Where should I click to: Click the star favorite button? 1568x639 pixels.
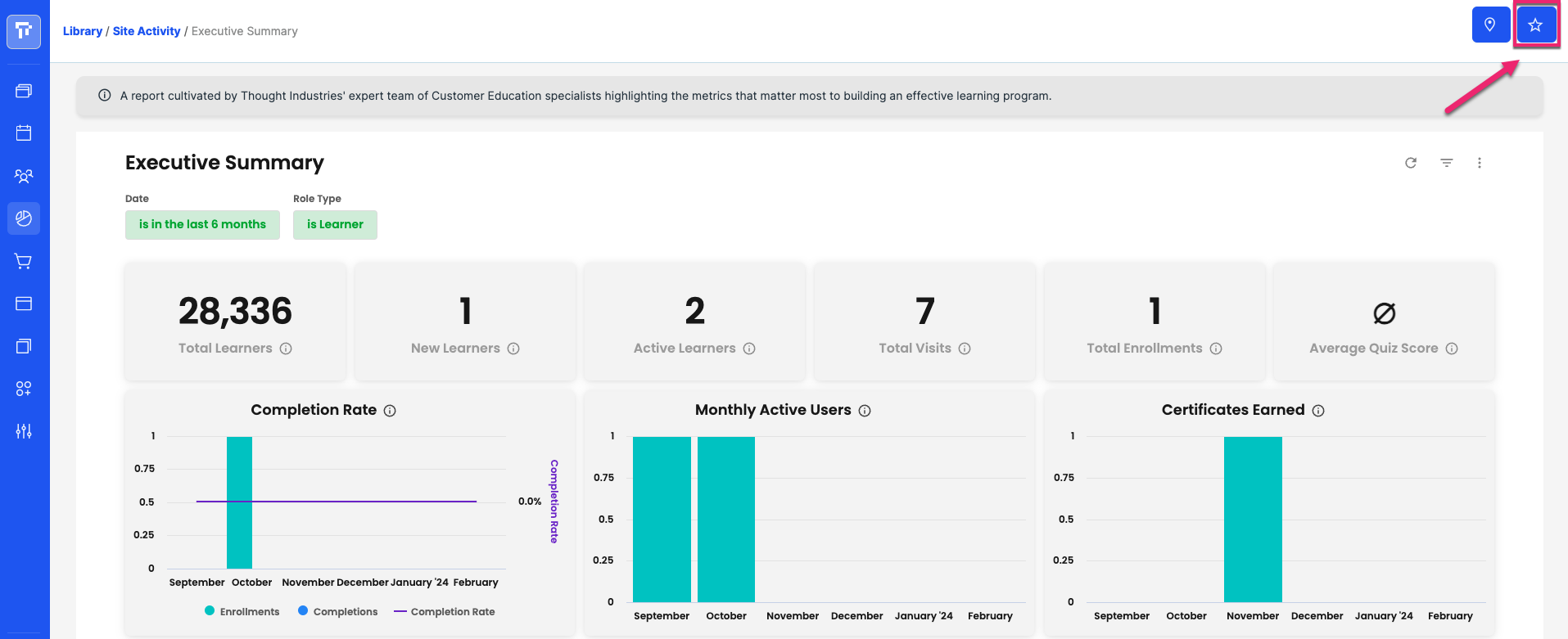point(1535,25)
